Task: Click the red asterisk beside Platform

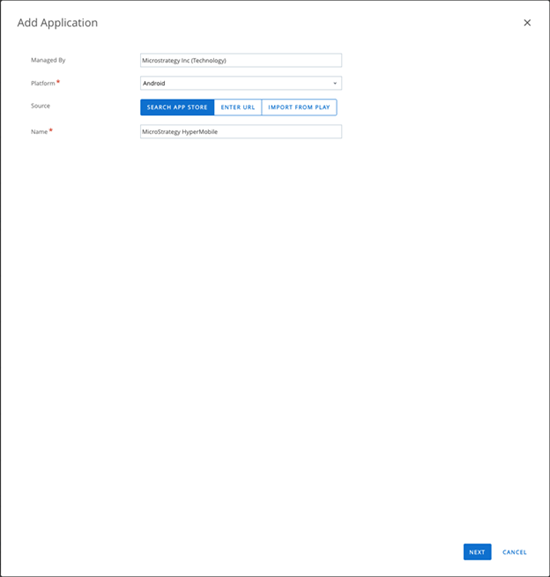Action: click(58, 82)
